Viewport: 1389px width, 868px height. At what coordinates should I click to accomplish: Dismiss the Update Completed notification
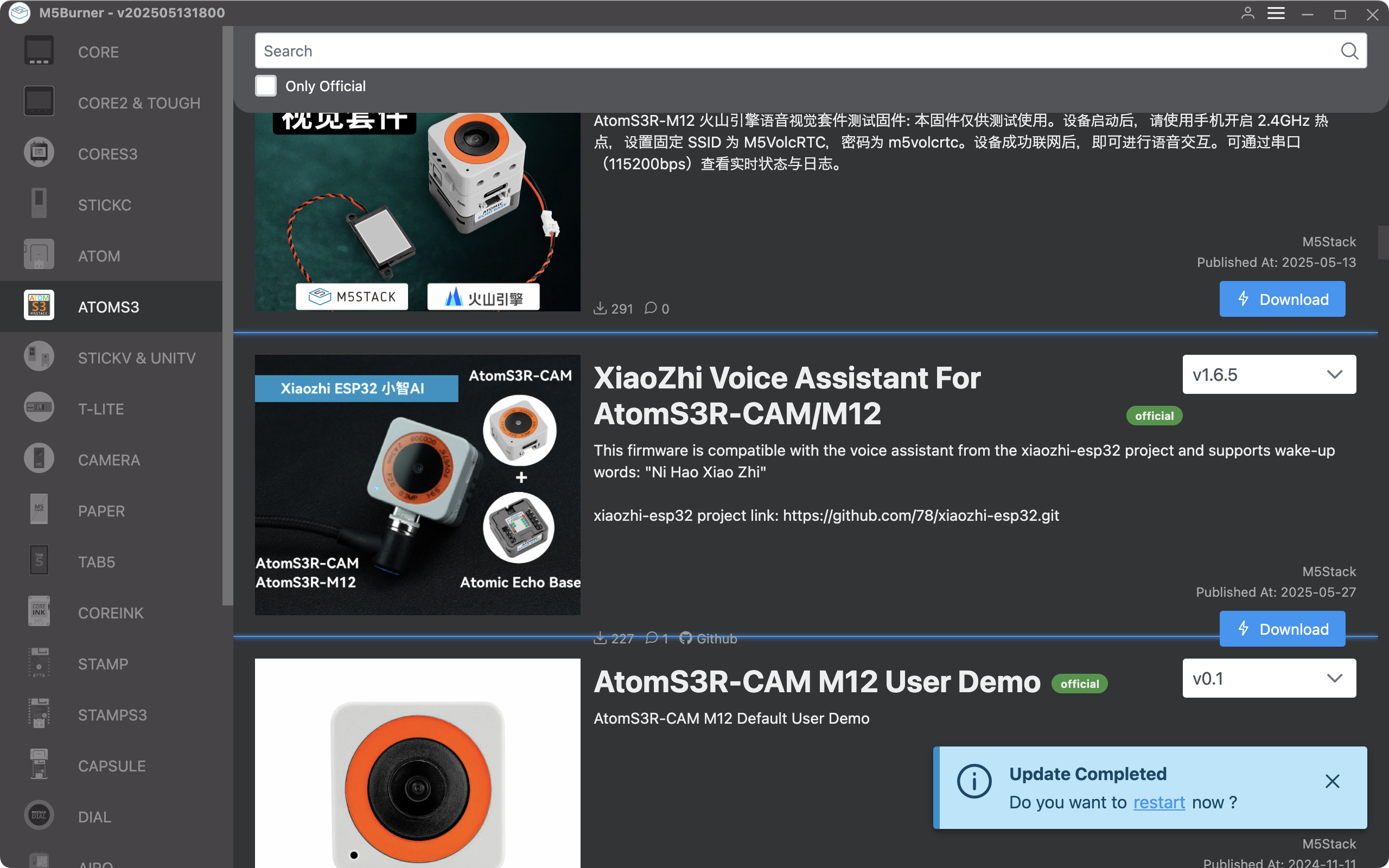tap(1332, 781)
